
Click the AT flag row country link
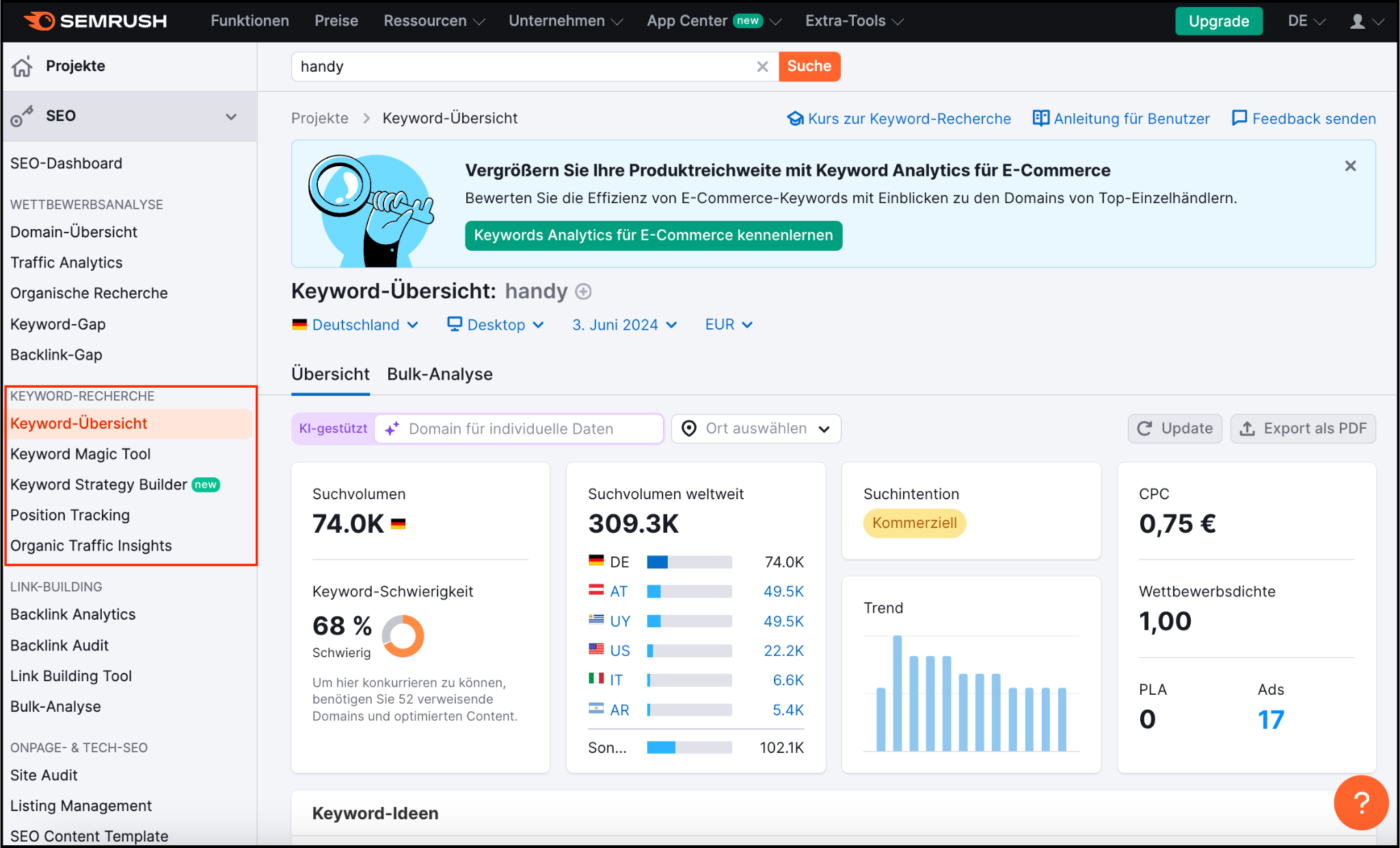(619, 592)
